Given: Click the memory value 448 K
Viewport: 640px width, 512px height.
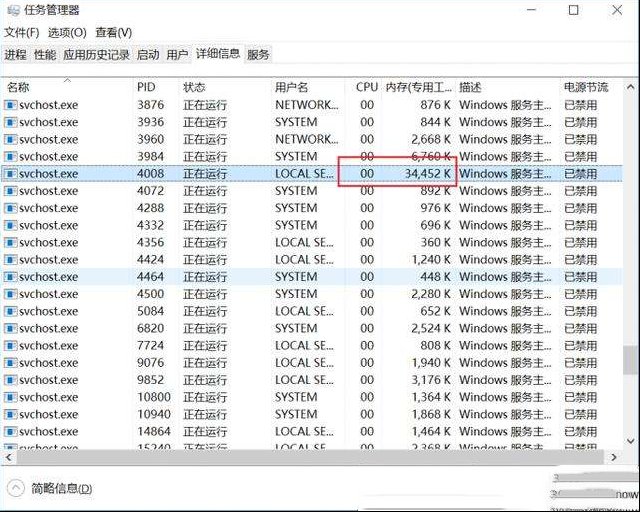Looking at the screenshot, I should click(436, 276).
